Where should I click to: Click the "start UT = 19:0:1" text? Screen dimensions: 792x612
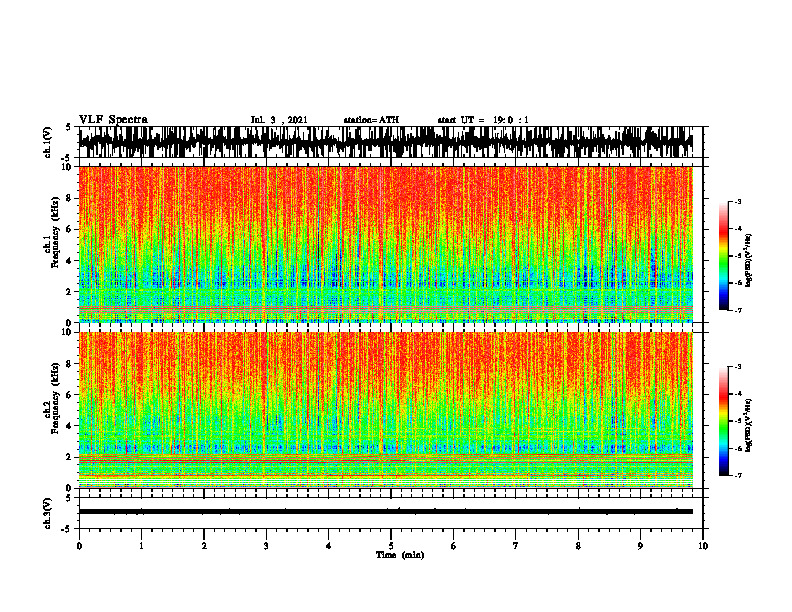pyautogui.click(x=483, y=120)
